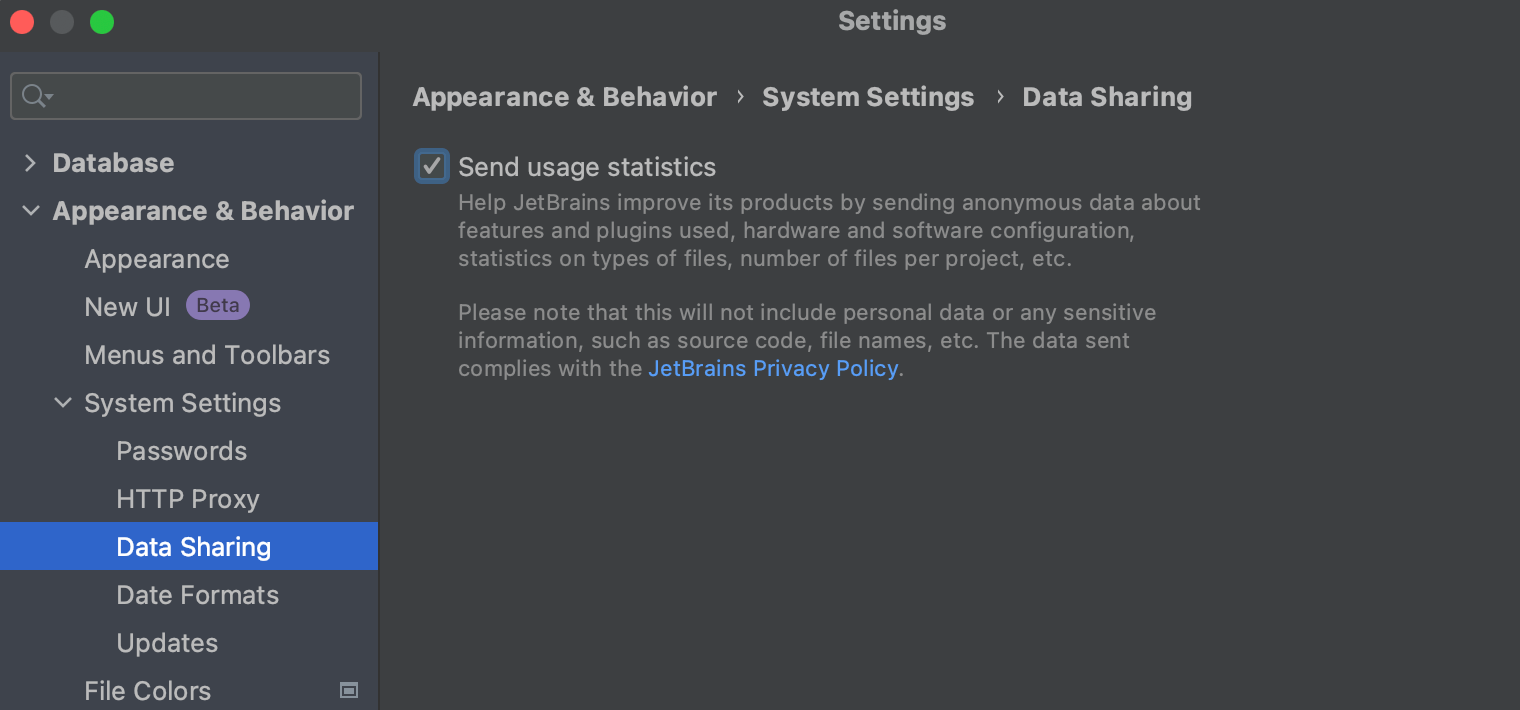Viewport: 1520px width, 710px height.
Task: Select Passwords in the sidebar
Action: click(181, 450)
